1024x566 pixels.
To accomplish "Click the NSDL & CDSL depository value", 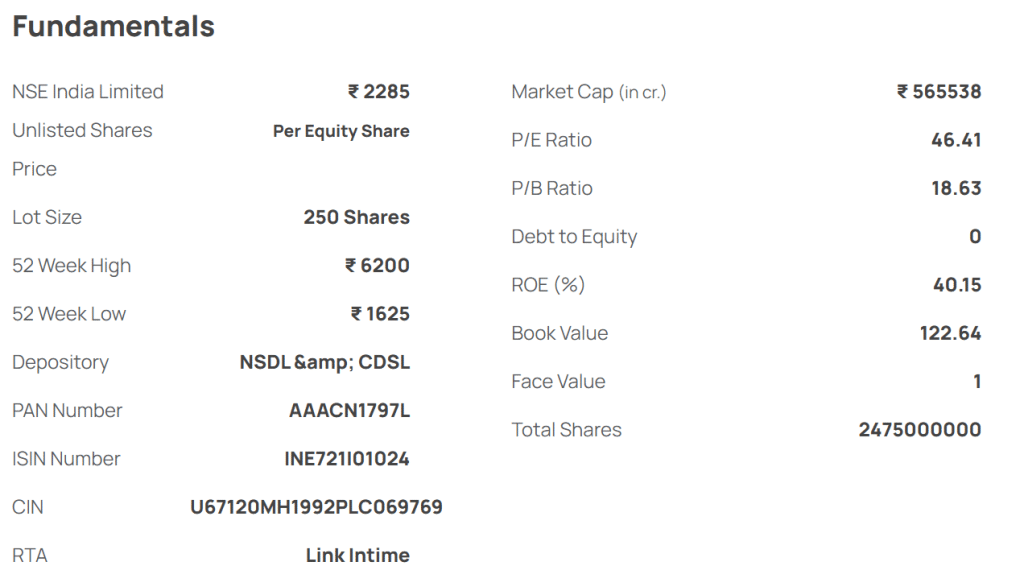I will [x=325, y=362].
